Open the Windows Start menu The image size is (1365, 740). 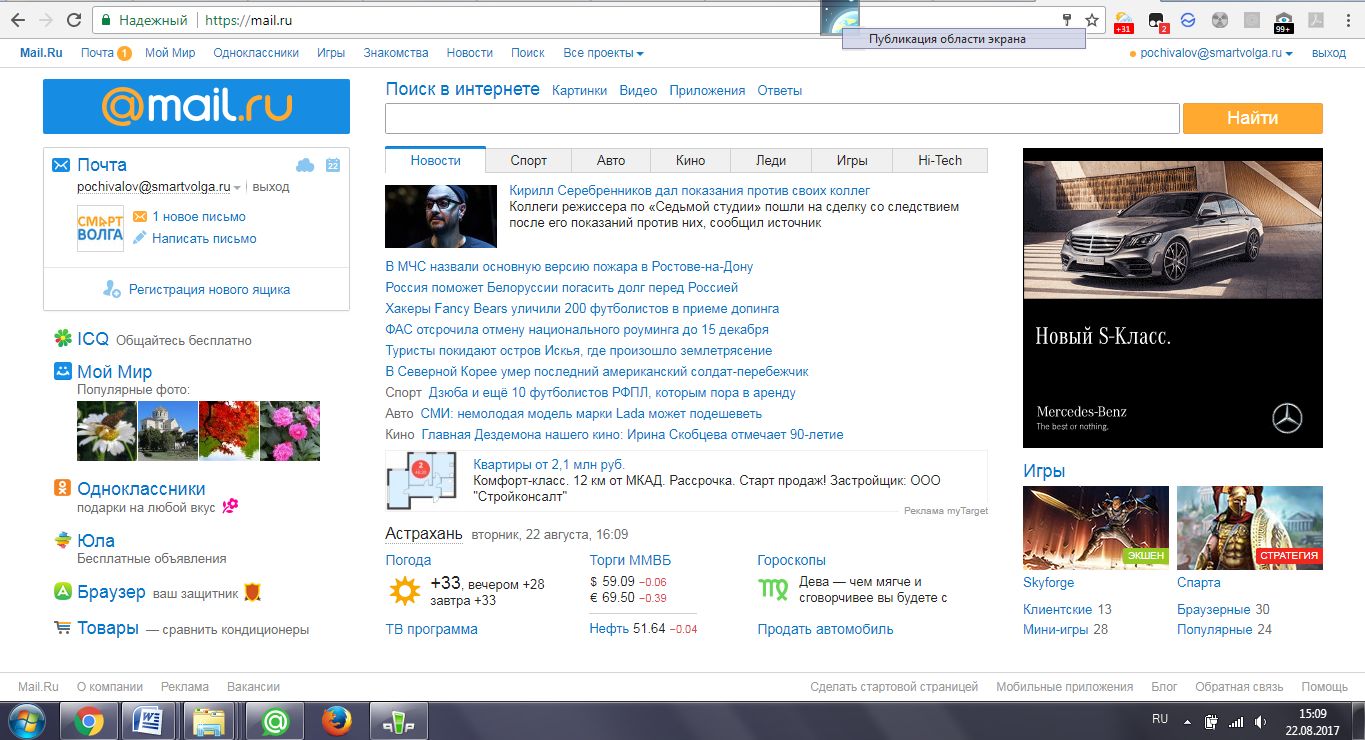27,721
